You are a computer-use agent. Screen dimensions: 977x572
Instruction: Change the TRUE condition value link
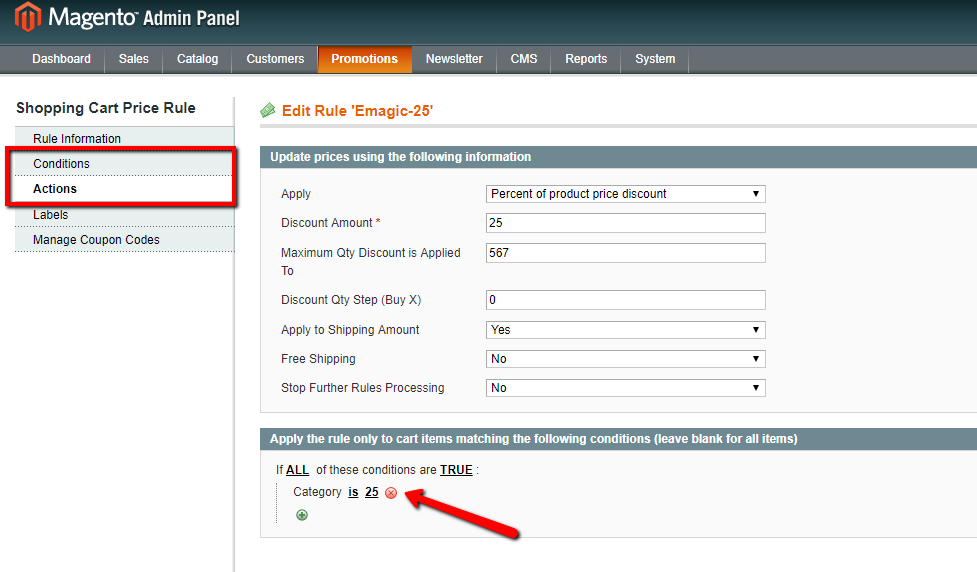pyautogui.click(x=456, y=470)
